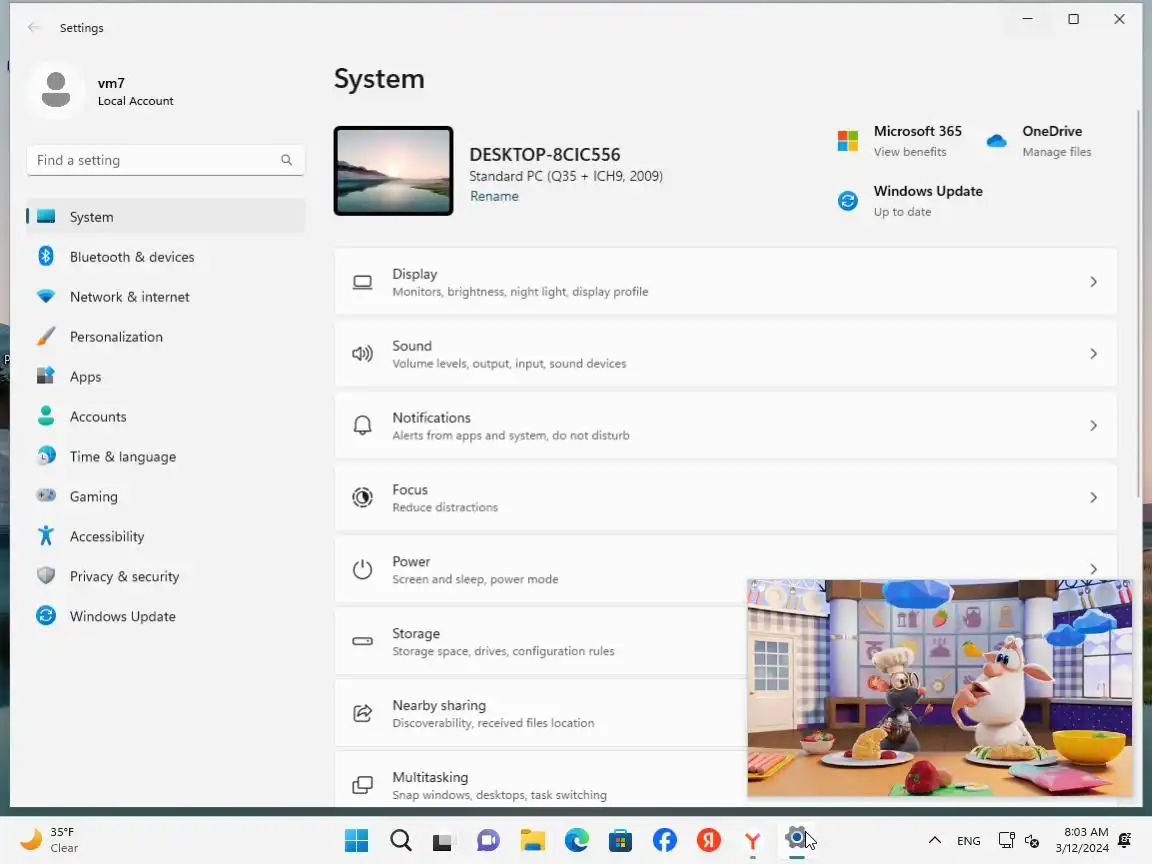This screenshot has height=864, width=1152.
Task: Open Task View on the taskbar
Action: tap(442, 840)
